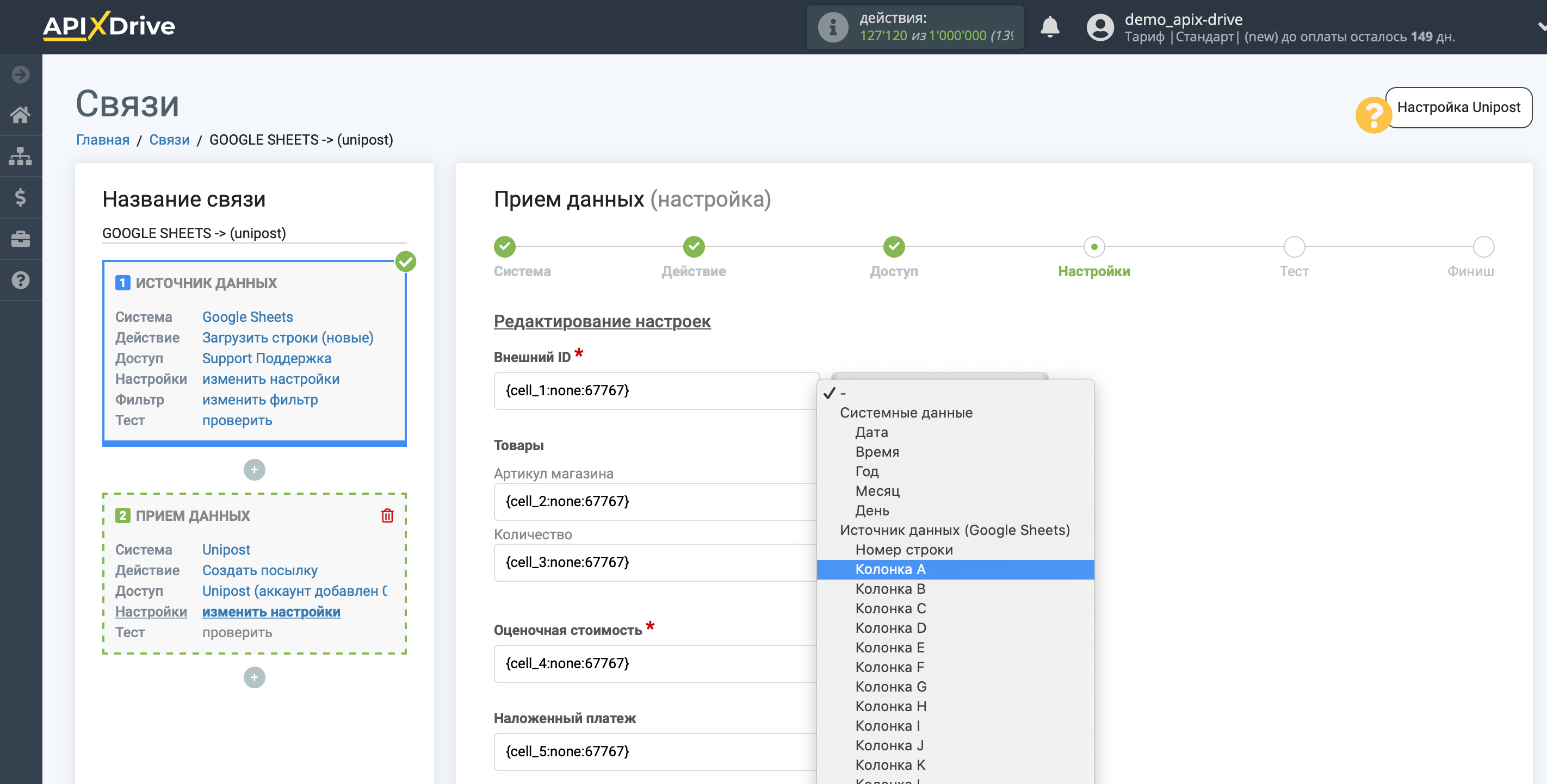
Task: Click the dollar/billing icon in sidebar
Action: pos(20,196)
